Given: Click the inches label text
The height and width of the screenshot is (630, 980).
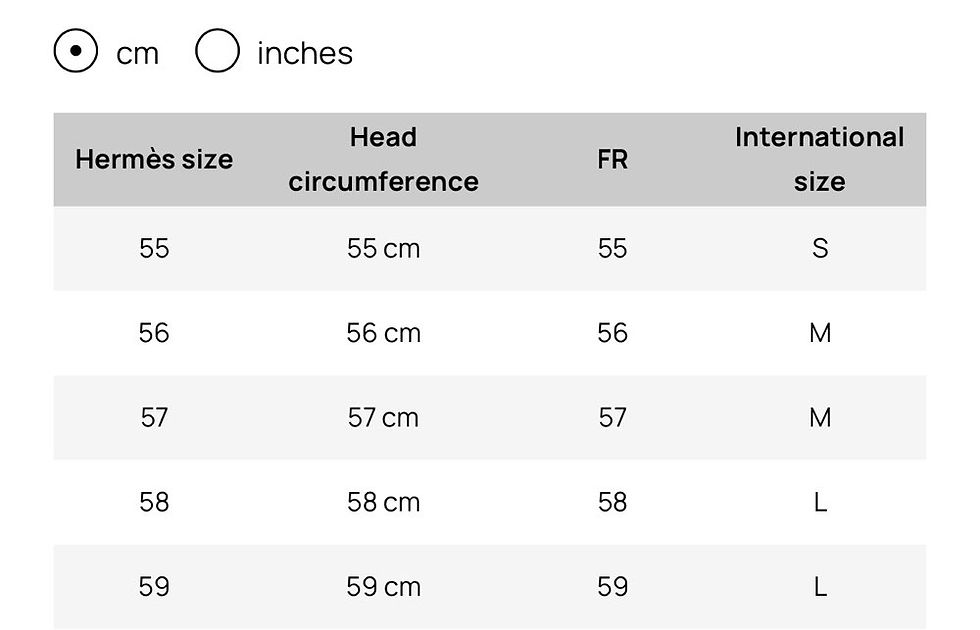Looking at the screenshot, I should [305, 53].
